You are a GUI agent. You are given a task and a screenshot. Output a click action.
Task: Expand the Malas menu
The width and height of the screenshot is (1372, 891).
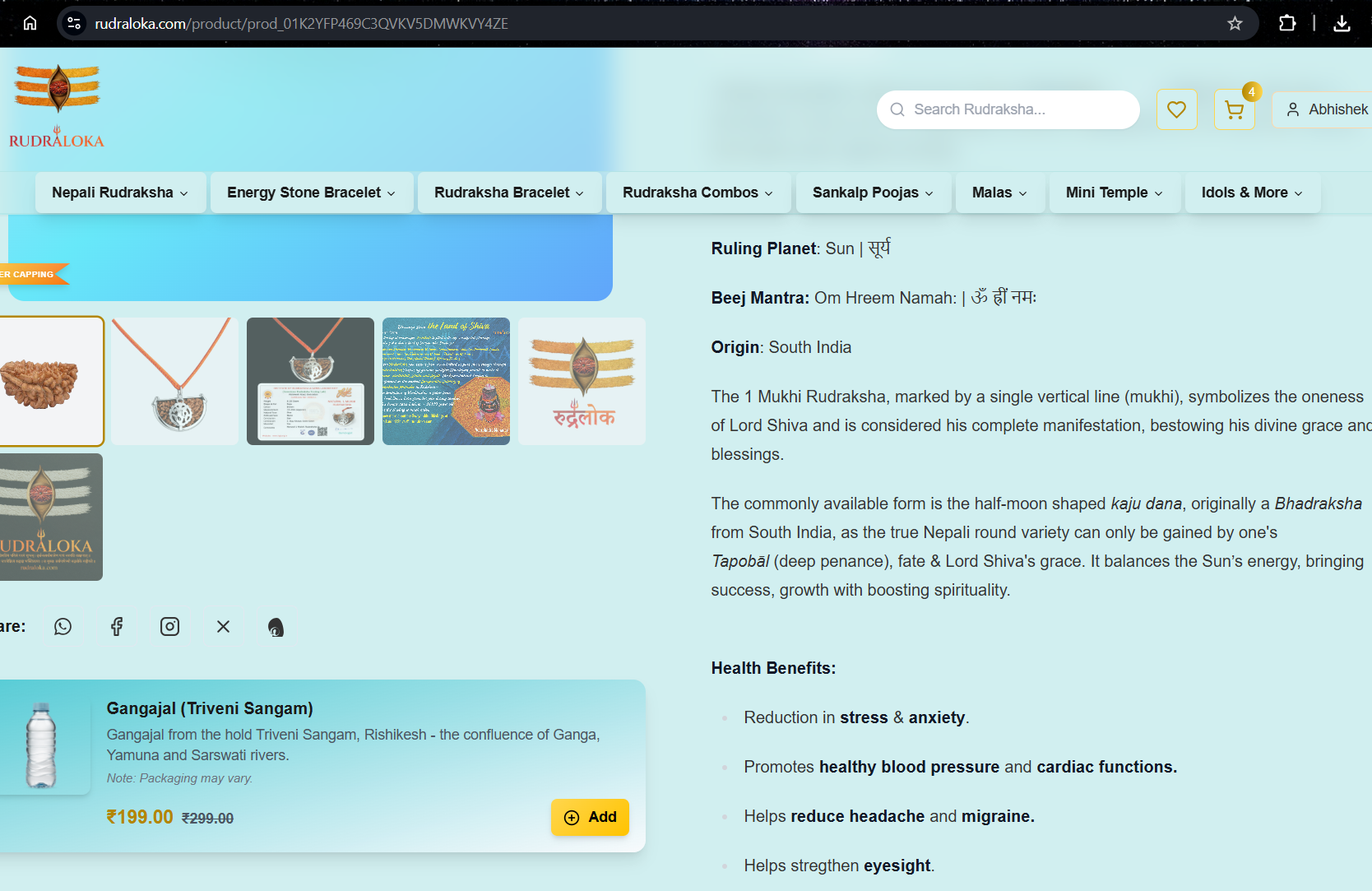coord(999,193)
